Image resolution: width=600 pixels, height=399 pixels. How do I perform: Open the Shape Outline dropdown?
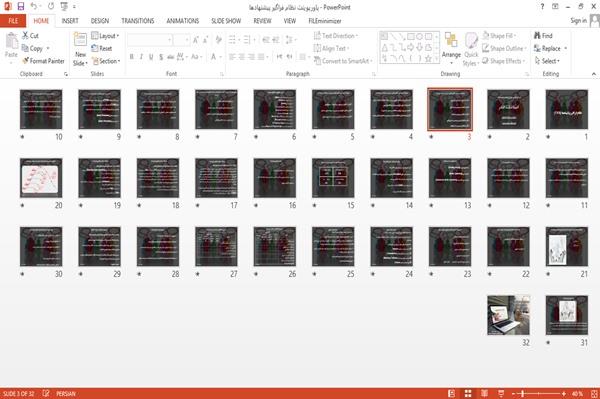[505, 48]
